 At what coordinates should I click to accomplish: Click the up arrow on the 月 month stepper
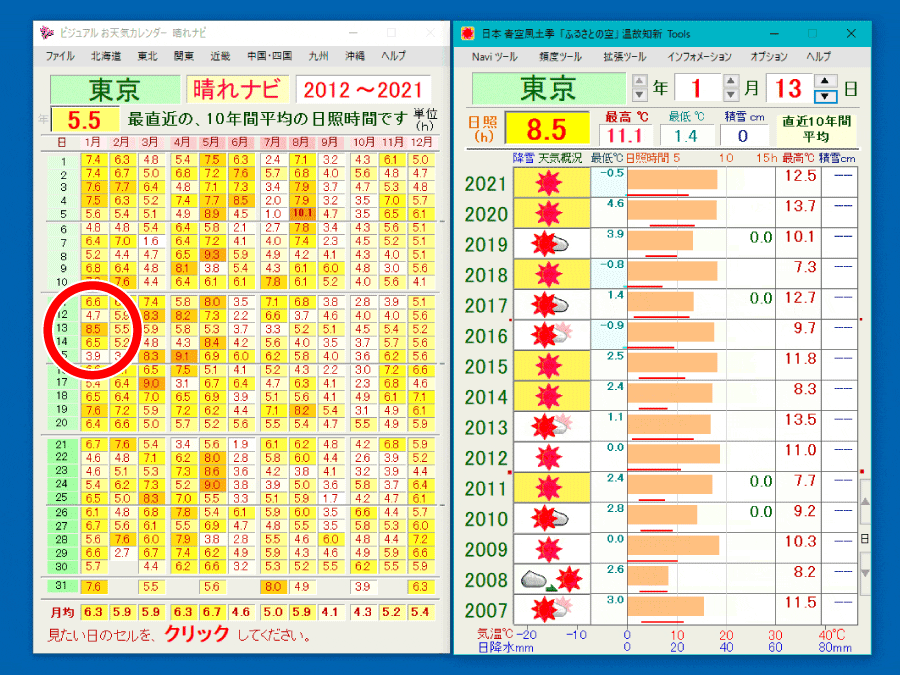point(730,78)
